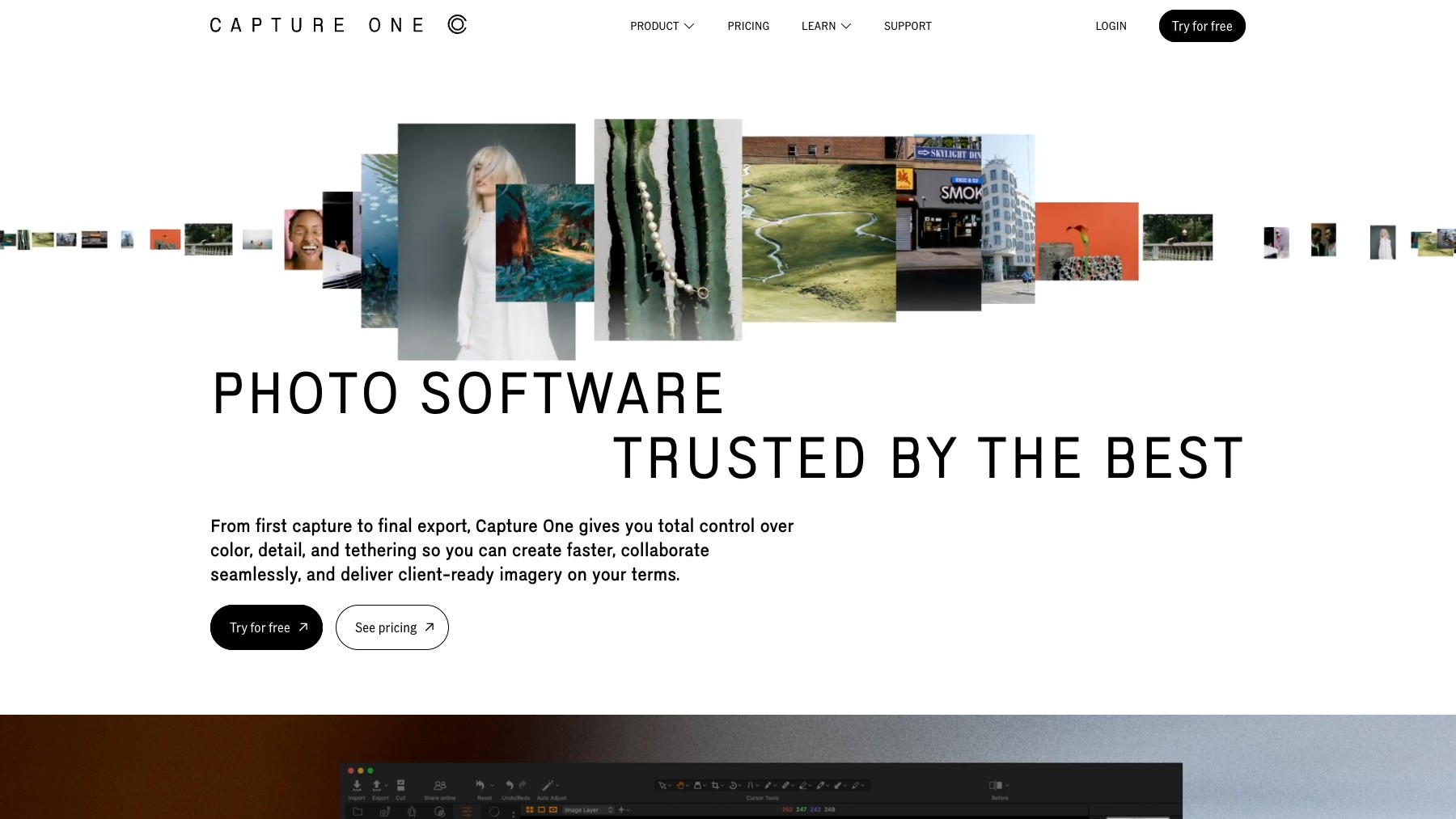The width and height of the screenshot is (1456, 819).
Task: Expand the Export dropdown arrow
Action: (387, 785)
